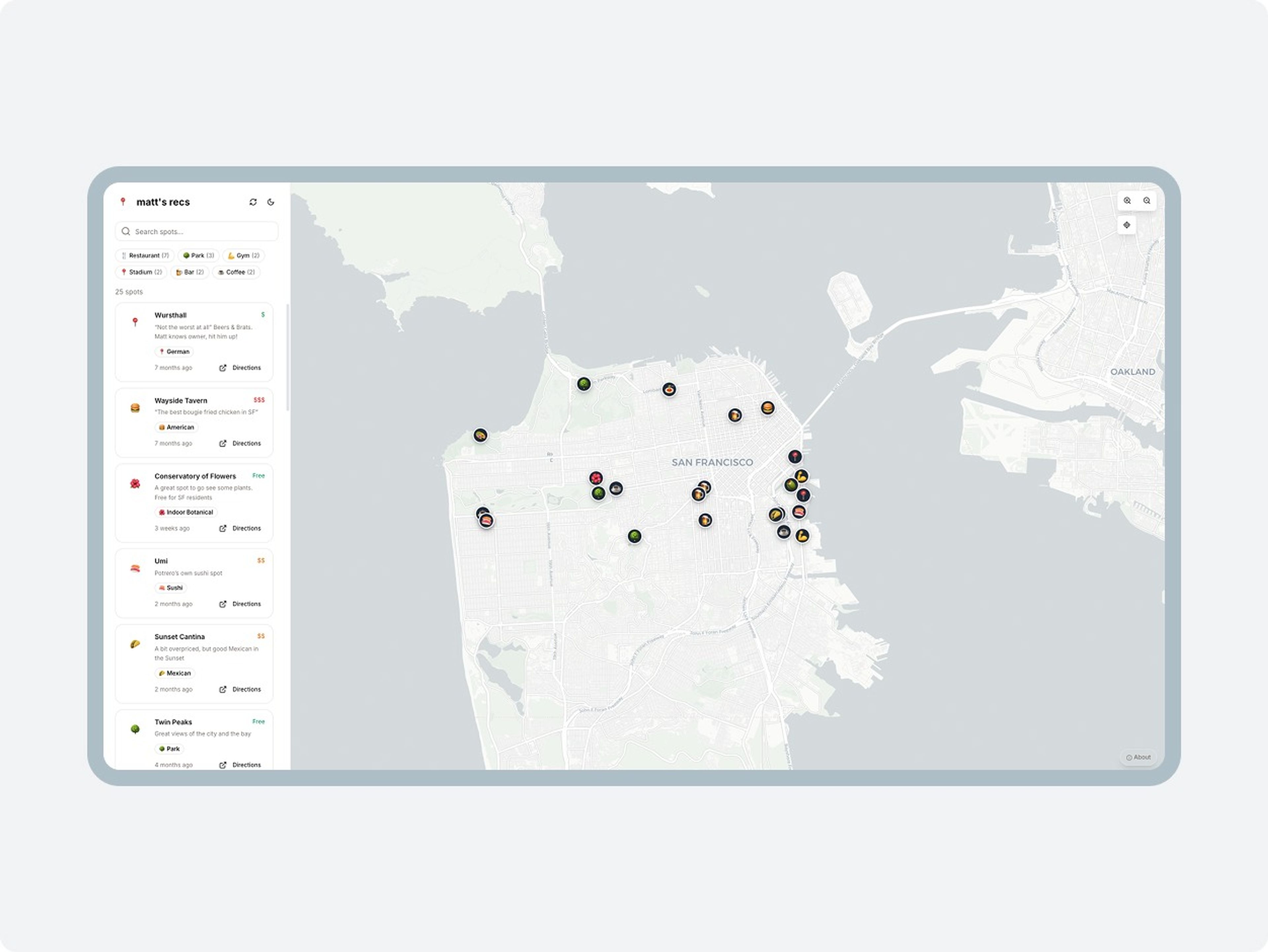Click the locate me crosshair button
The image size is (1268, 952).
click(1126, 225)
